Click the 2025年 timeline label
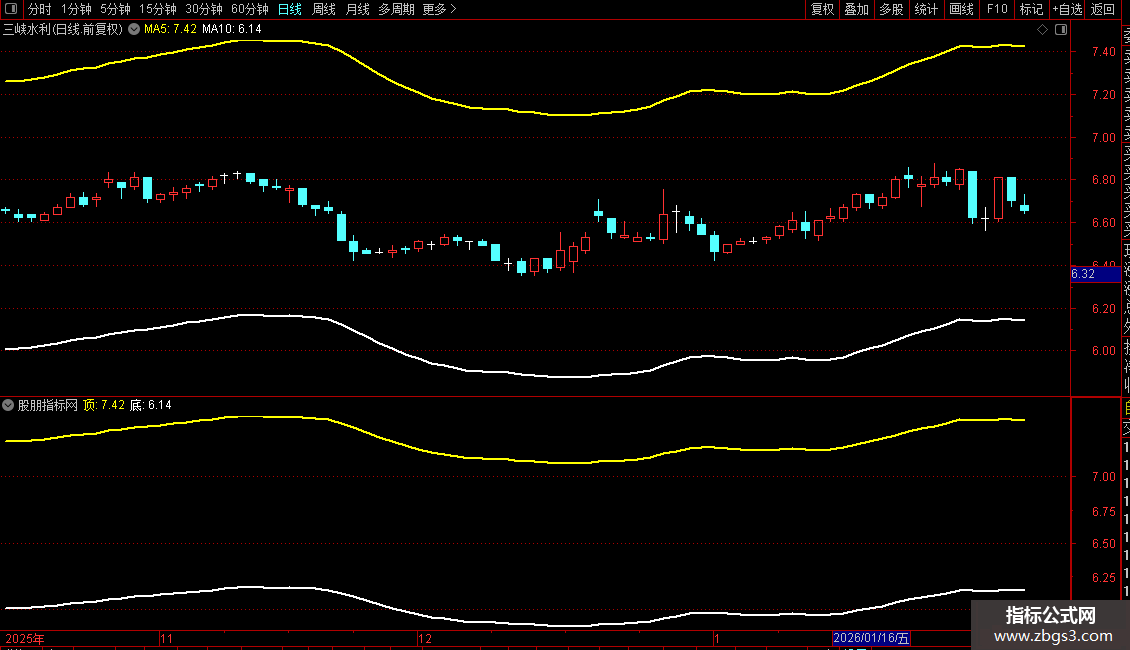 (x=25, y=638)
